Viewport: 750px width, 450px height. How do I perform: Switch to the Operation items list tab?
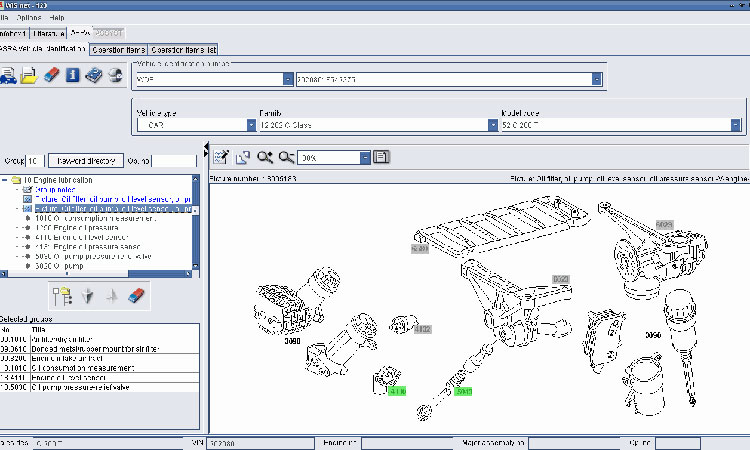point(184,48)
